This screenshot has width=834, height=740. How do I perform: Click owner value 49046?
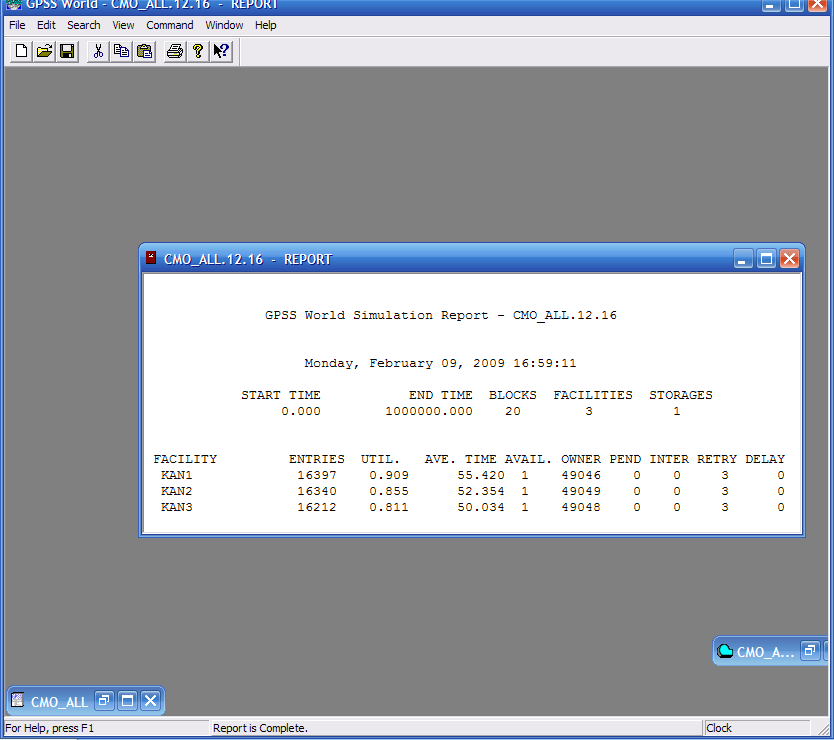581,475
